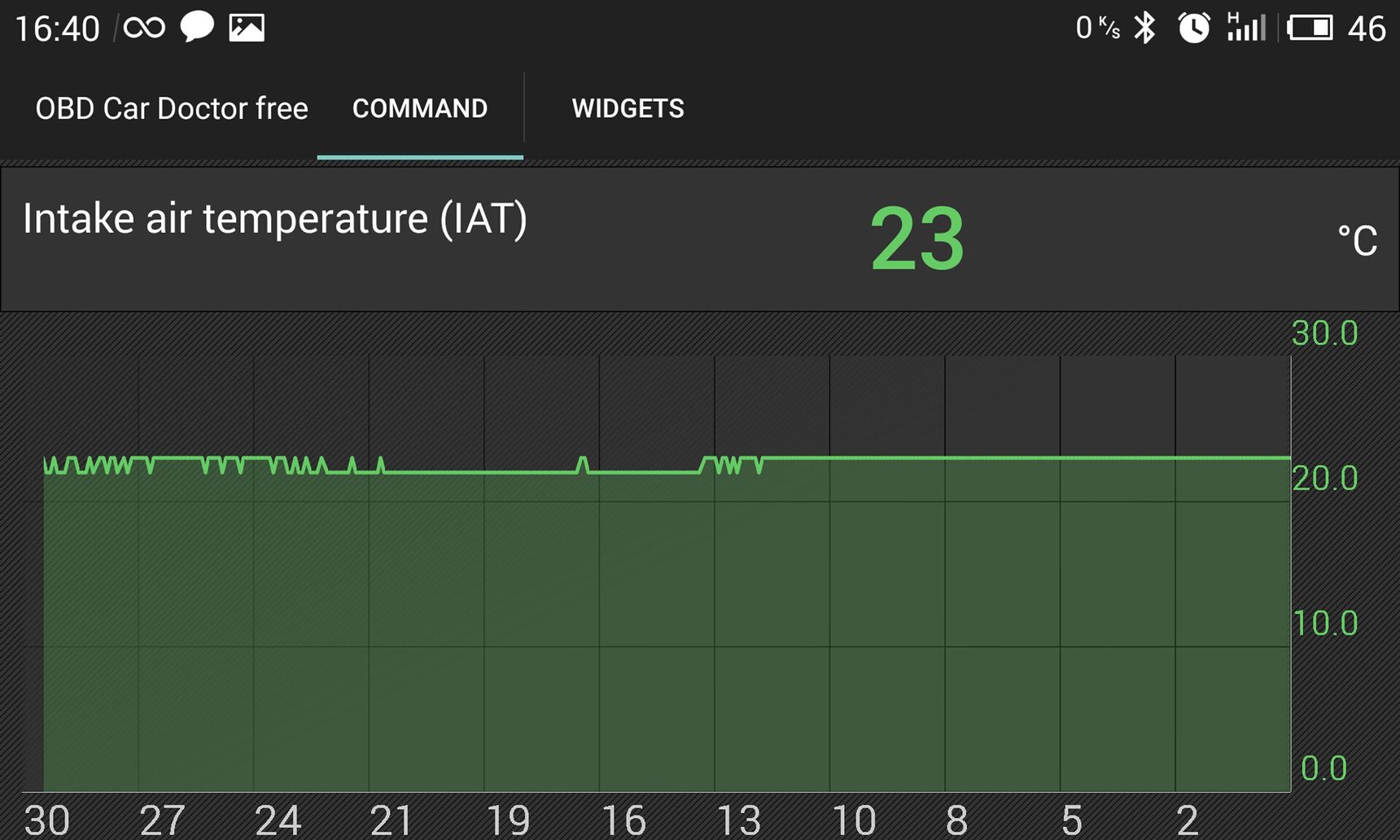The width and height of the screenshot is (1400, 840).
Task: Tap the signal strength bars icon
Action: [x=1246, y=27]
